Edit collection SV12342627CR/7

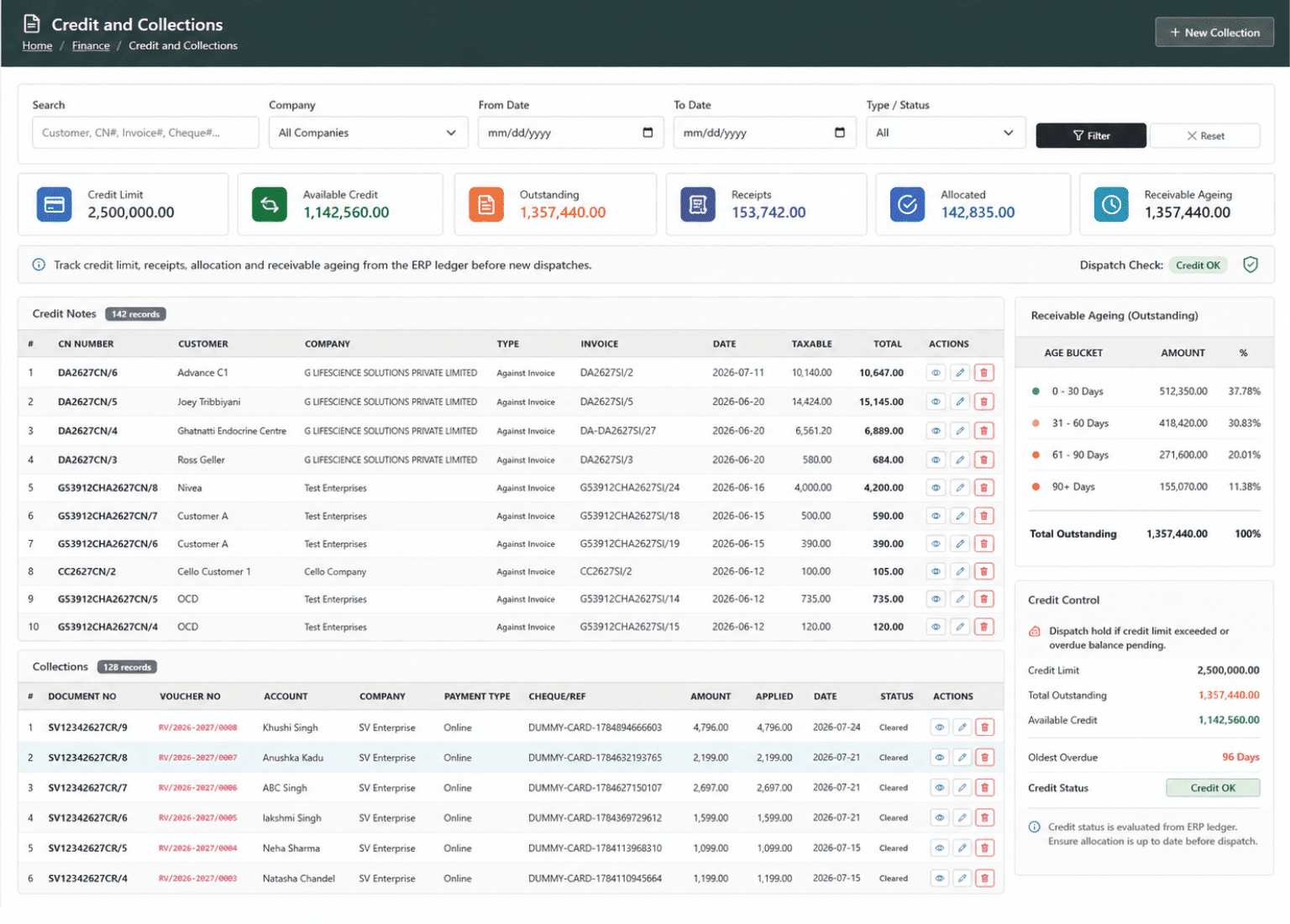point(962,788)
